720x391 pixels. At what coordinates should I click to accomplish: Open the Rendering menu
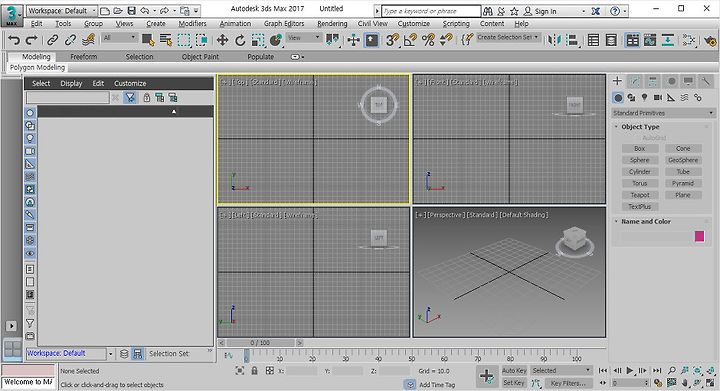332,23
